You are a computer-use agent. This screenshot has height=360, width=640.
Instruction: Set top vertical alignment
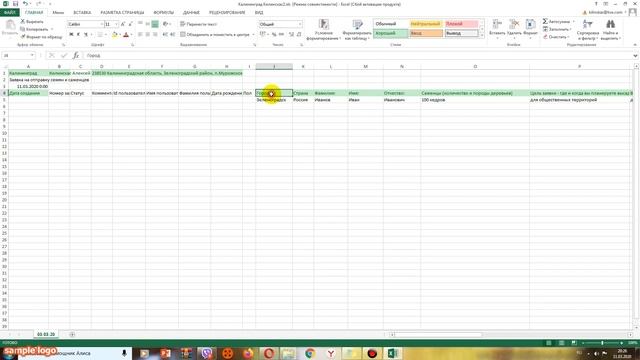[140, 24]
